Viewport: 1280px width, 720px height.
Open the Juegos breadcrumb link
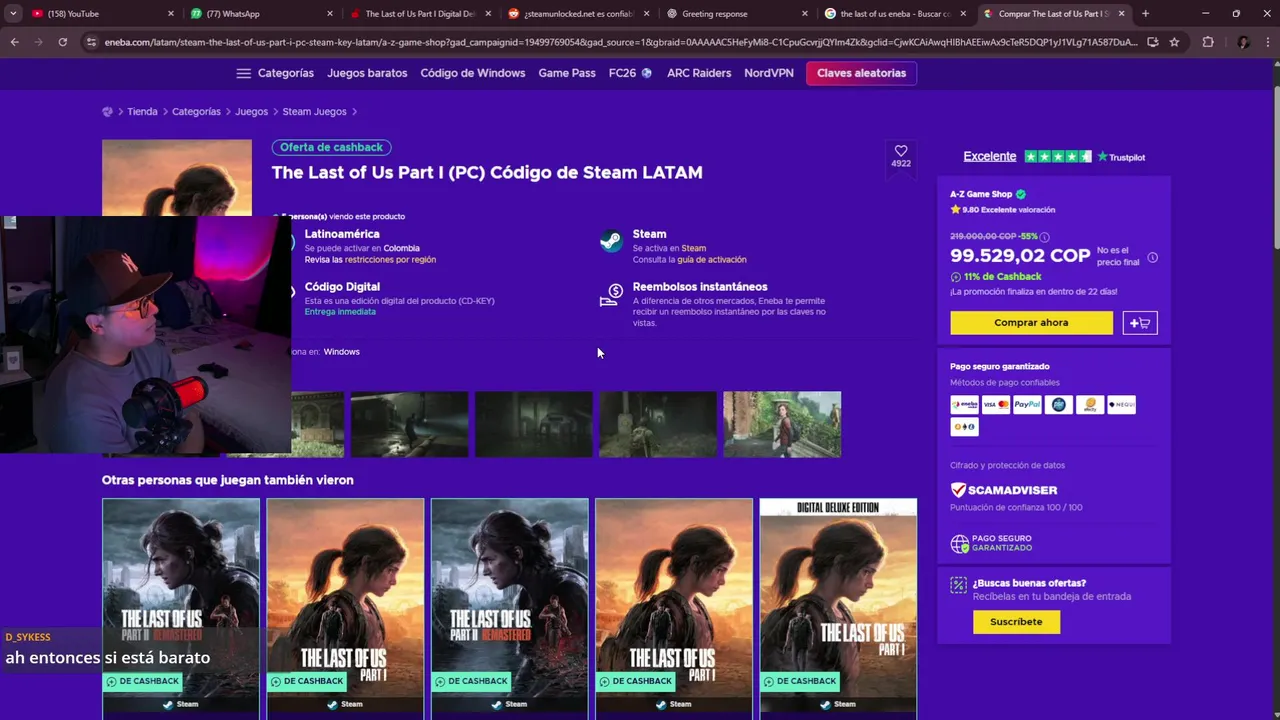pyautogui.click(x=251, y=112)
